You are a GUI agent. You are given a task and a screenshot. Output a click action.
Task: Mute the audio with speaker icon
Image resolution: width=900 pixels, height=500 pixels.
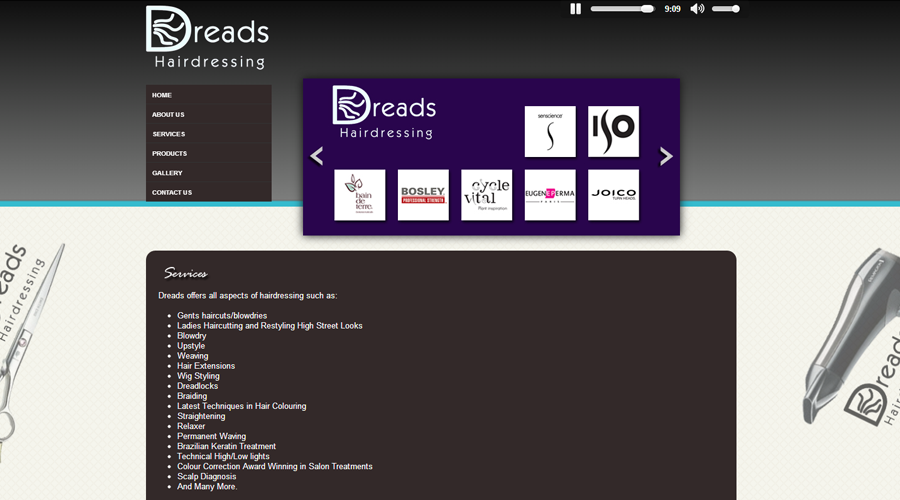(x=697, y=9)
